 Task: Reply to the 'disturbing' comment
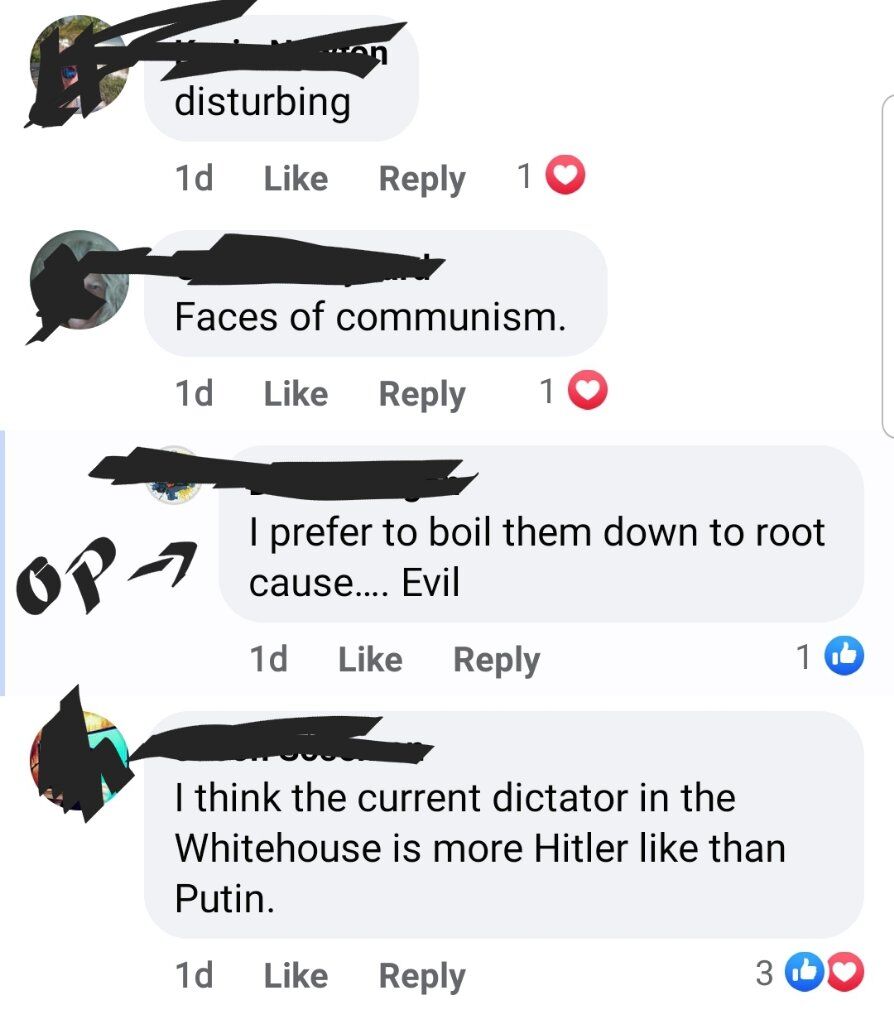(423, 179)
